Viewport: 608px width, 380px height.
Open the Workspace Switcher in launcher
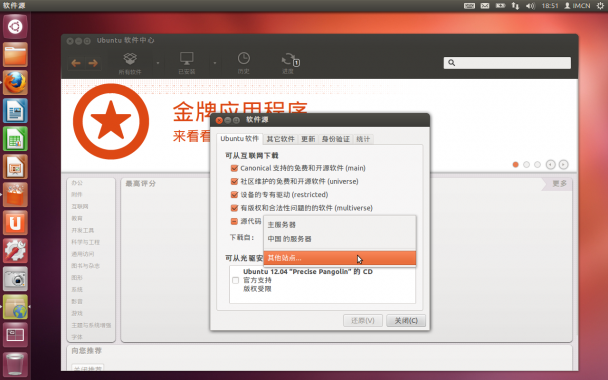[x=15, y=335]
